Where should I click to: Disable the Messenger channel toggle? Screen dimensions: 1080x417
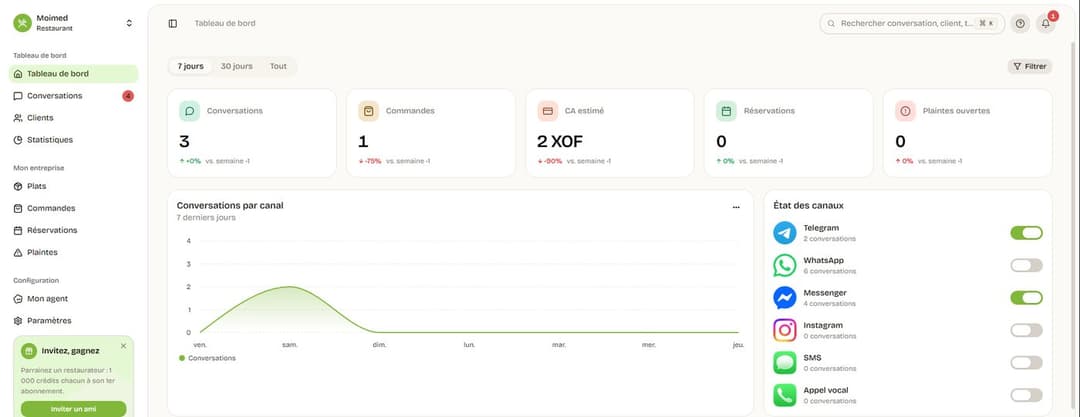[1026, 298]
